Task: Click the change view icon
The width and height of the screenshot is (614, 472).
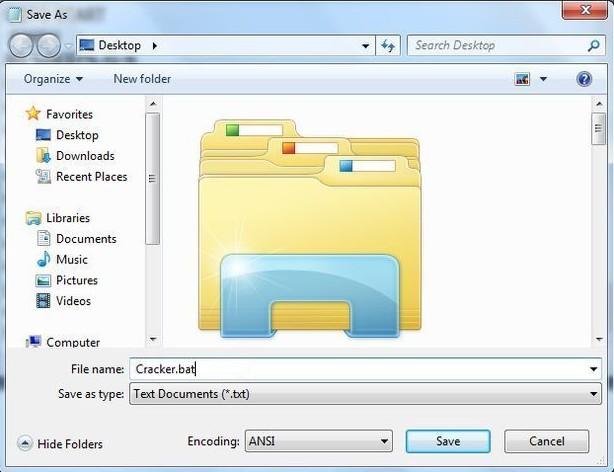Action: tap(522, 79)
